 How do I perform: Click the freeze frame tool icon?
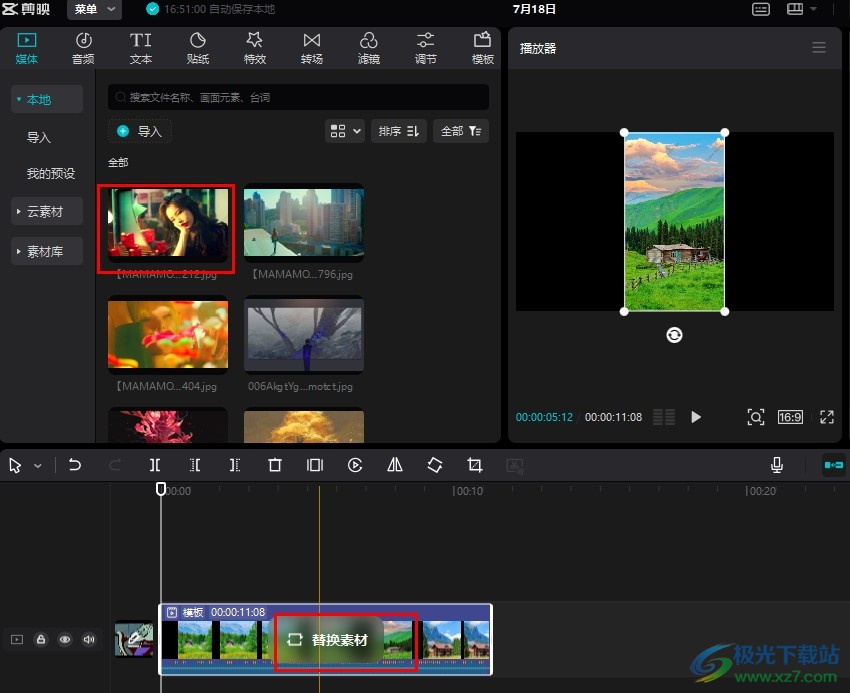315,465
